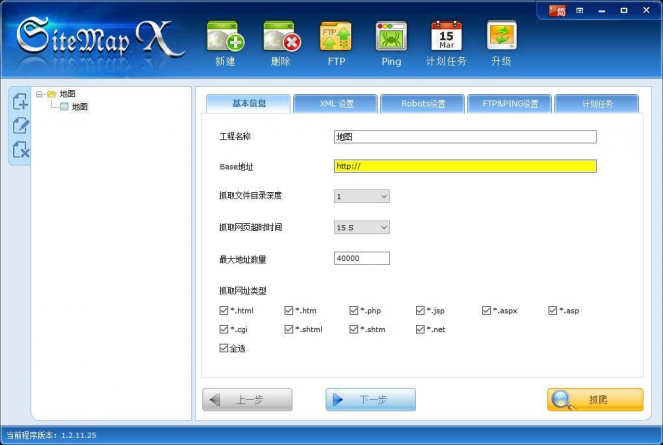Collapse the root 地图 tree folder
The height and width of the screenshot is (445, 663).
(39, 94)
